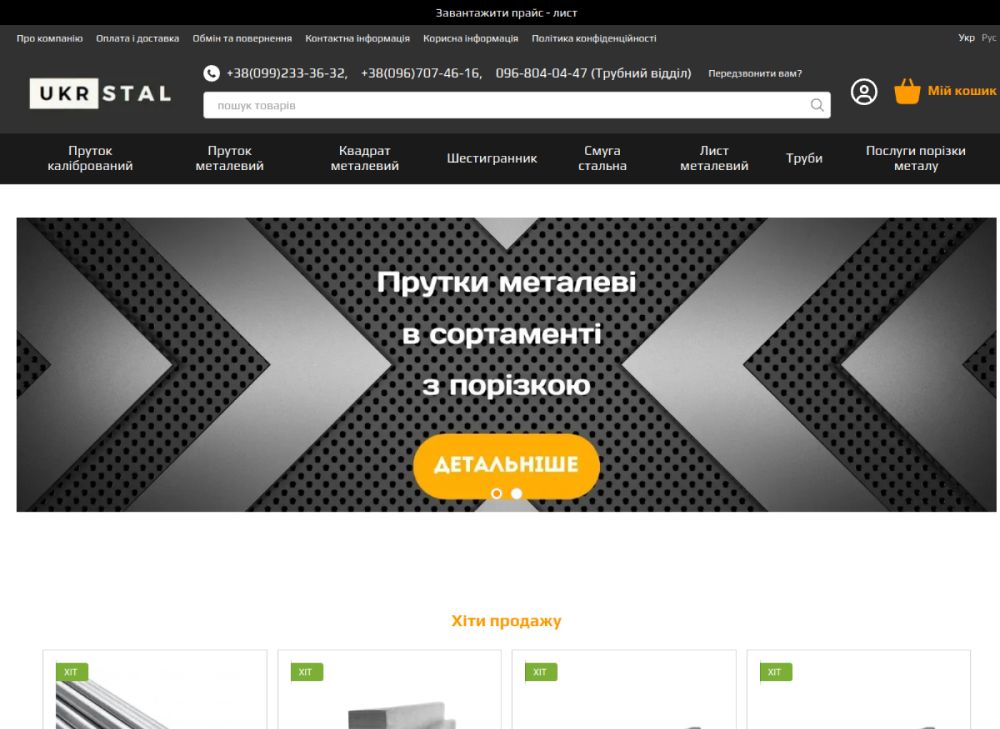Click the Хіти продажу heading
Image resolution: width=1000 pixels, height=729 pixels.
tap(506, 621)
